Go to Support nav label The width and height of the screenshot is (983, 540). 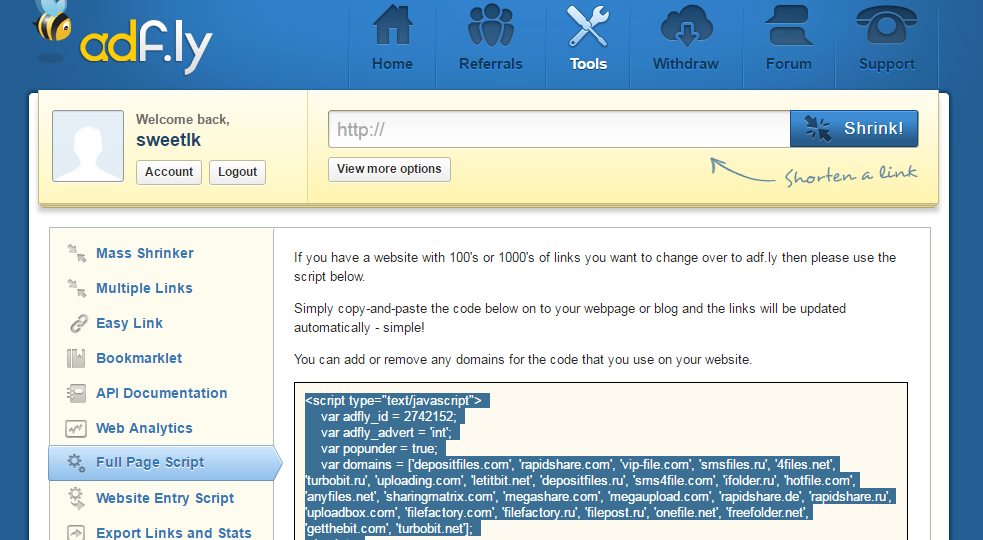(886, 64)
